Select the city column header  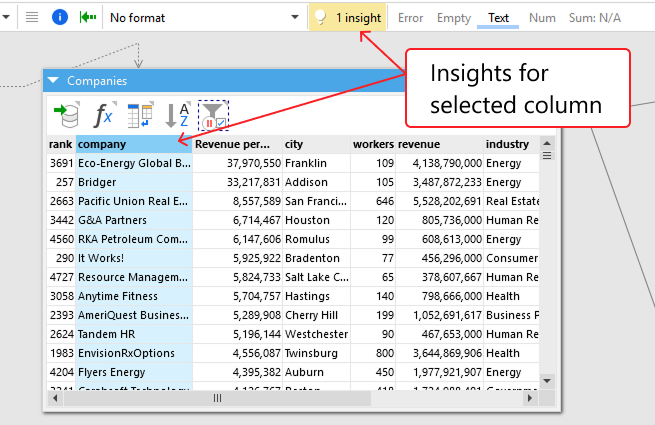click(x=316, y=144)
